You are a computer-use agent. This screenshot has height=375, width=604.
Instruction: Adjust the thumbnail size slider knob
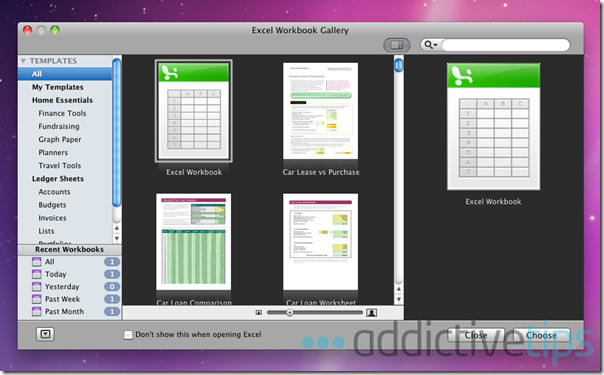coord(290,313)
